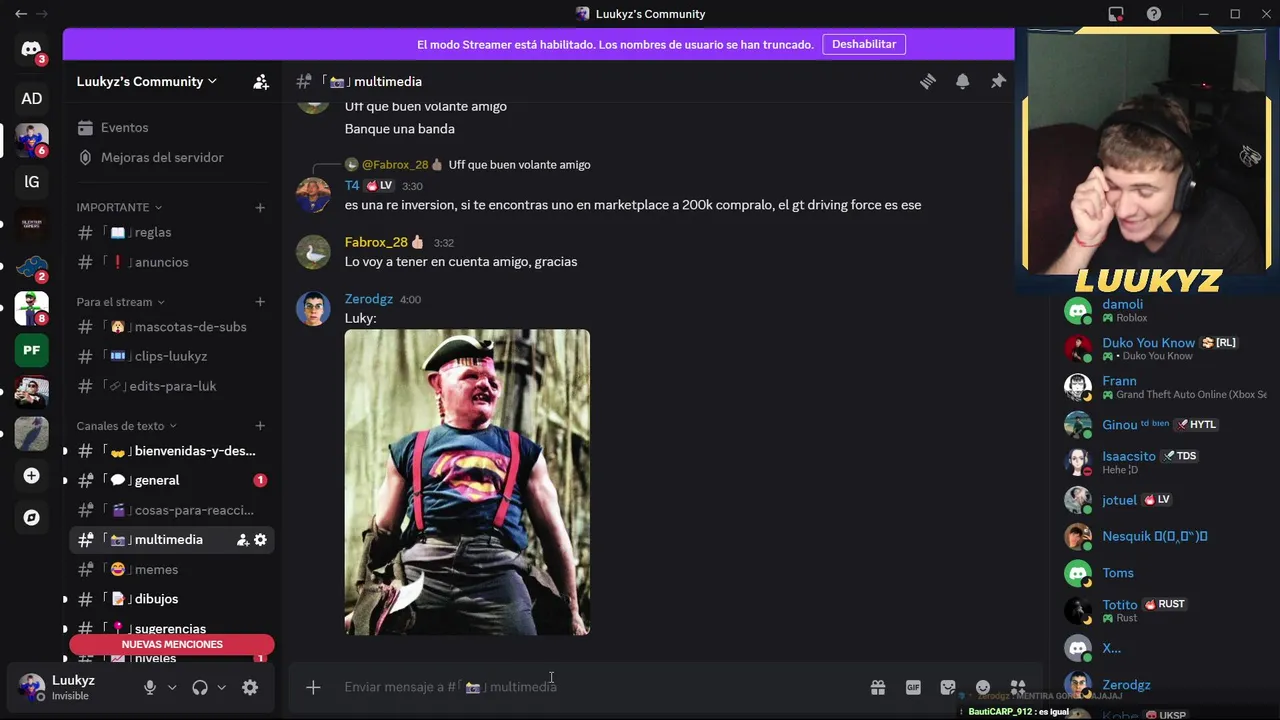
Task: Expand the Luukyz's Community server dropdown
Action: pos(147,82)
